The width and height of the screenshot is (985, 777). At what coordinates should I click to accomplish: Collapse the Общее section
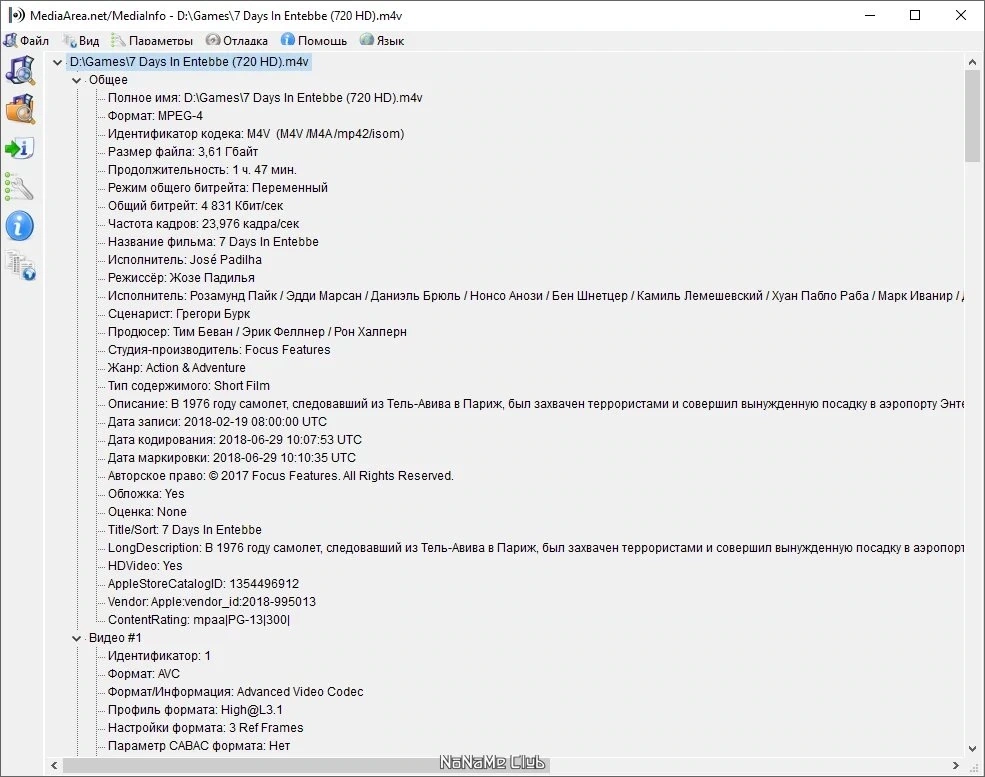[x=76, y=80]
